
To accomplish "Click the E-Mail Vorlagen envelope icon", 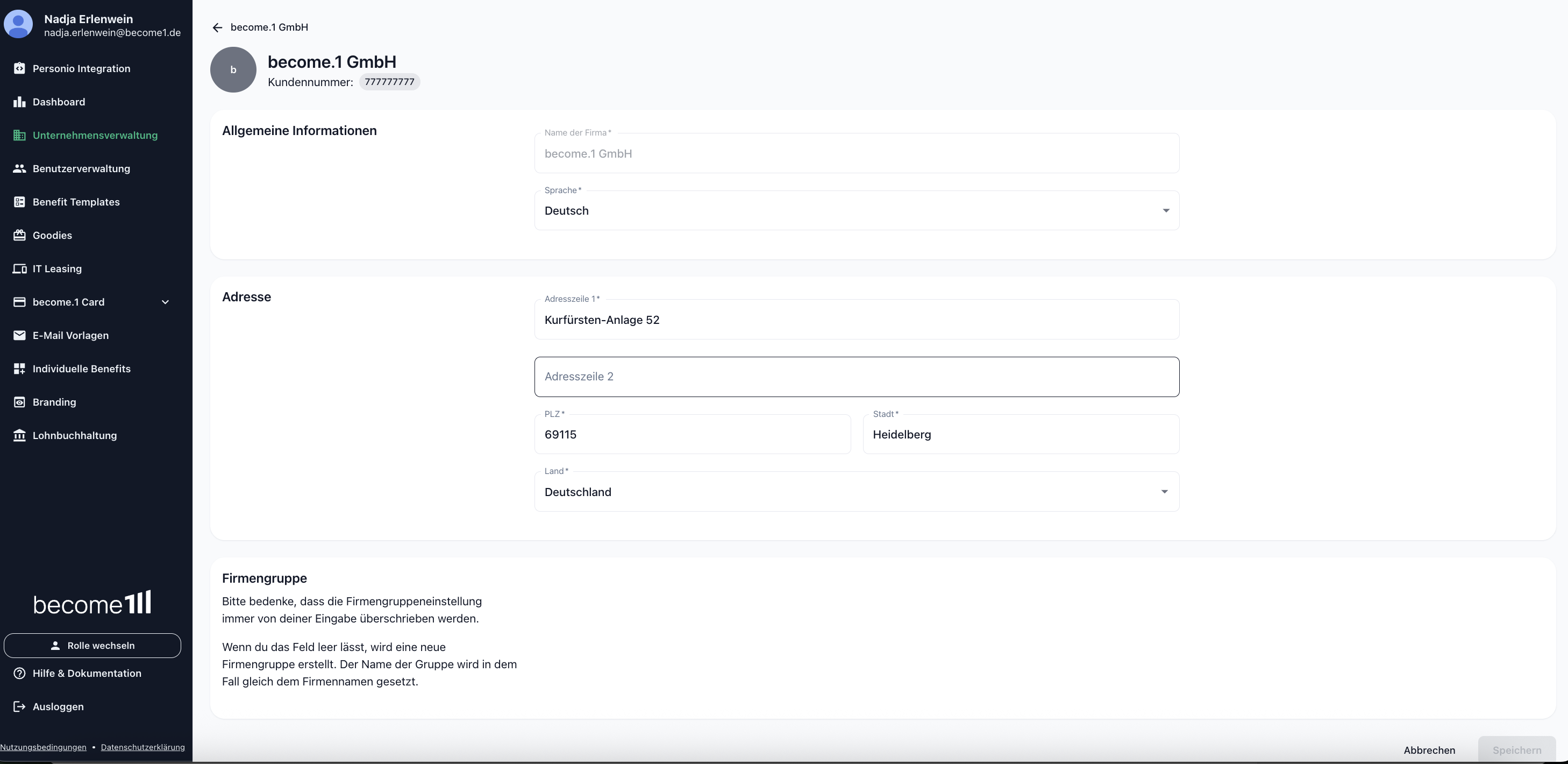I will point(19,335).
